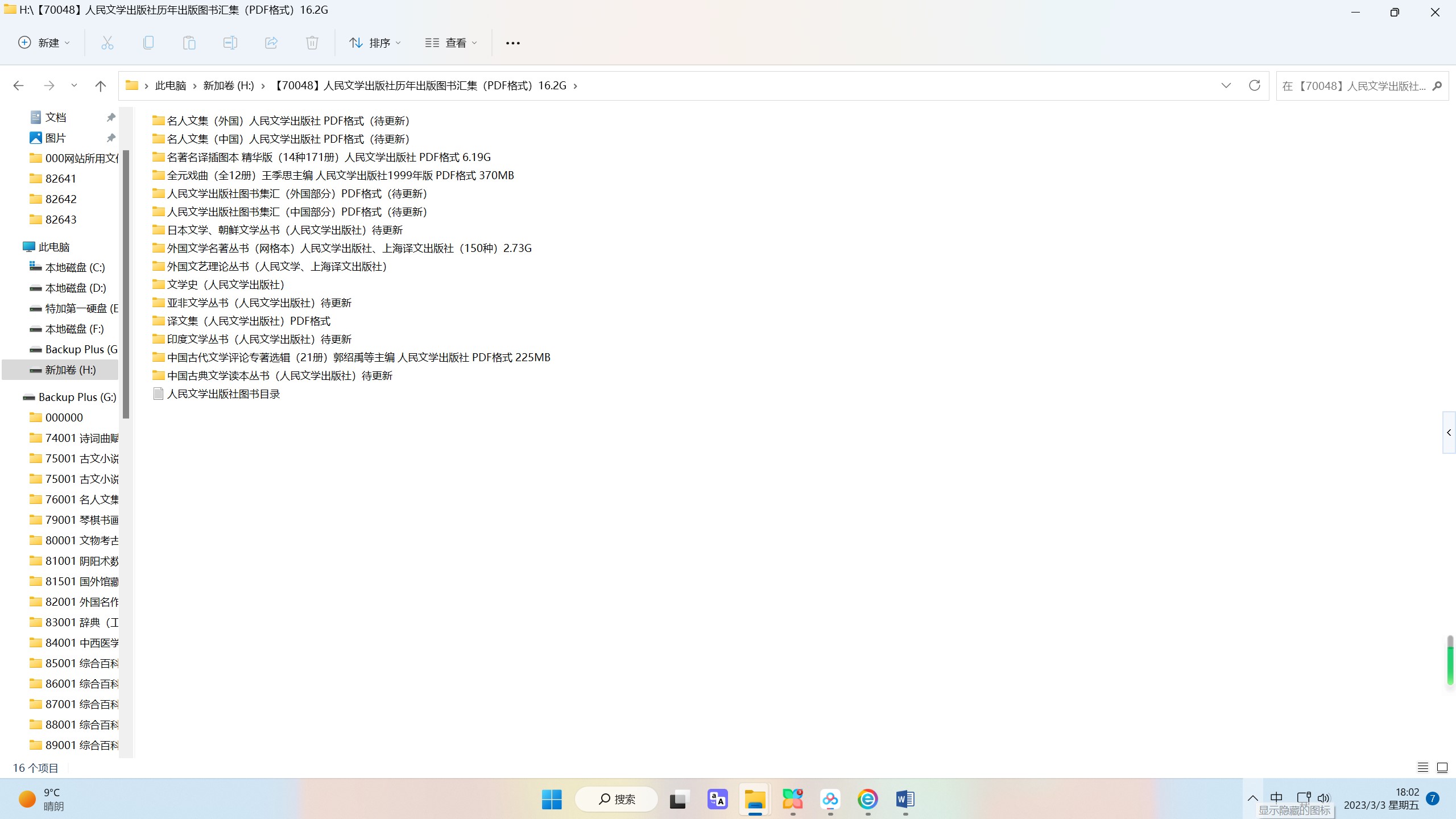Image resolution: width=1456 pixels, height=819 pixels.
Task: Open the 新建 (New) dropdown
Action: (x=44, y=43)
